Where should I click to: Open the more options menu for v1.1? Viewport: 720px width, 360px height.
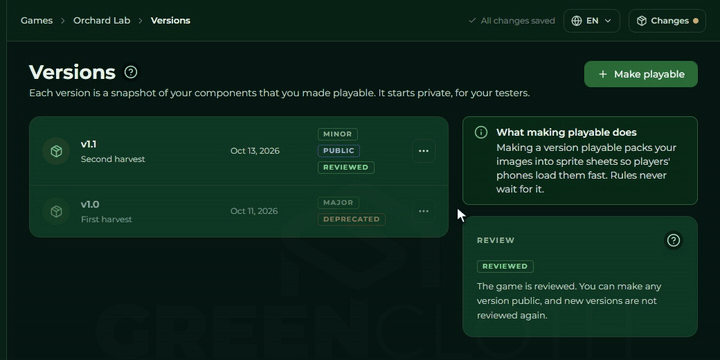coord(423,151)
